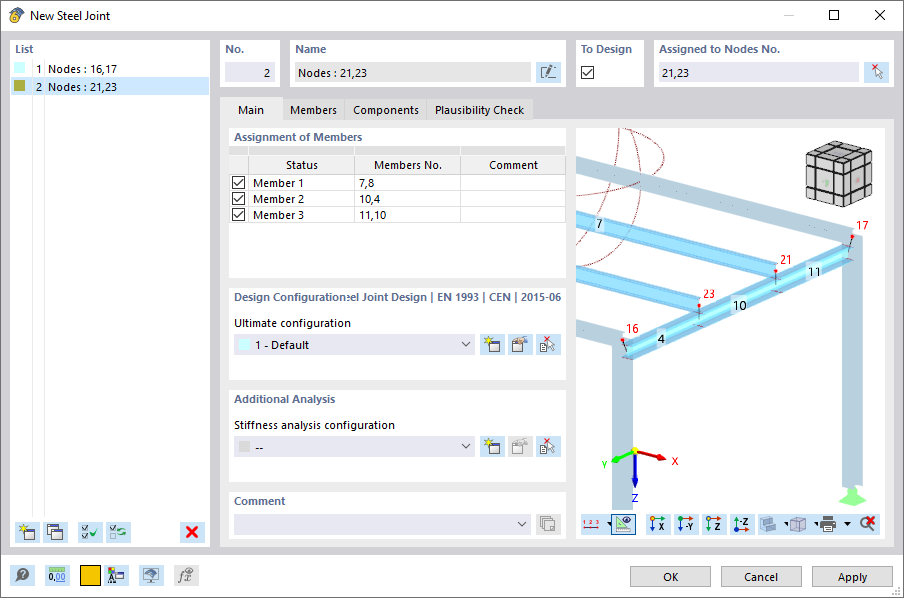Click the print graphic icon

828,524
